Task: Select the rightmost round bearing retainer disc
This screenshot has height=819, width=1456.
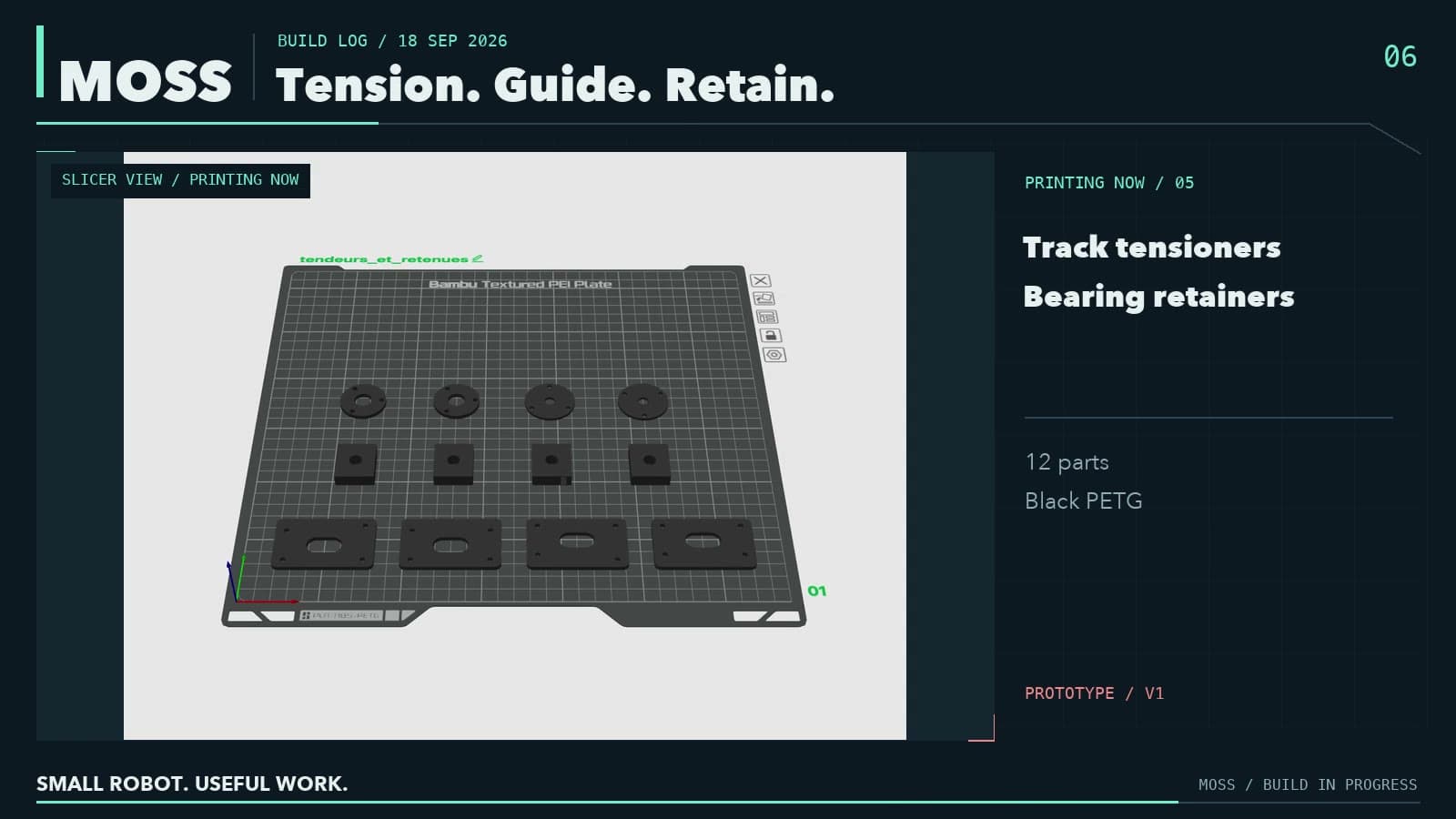Action: (x=643, y=401)
